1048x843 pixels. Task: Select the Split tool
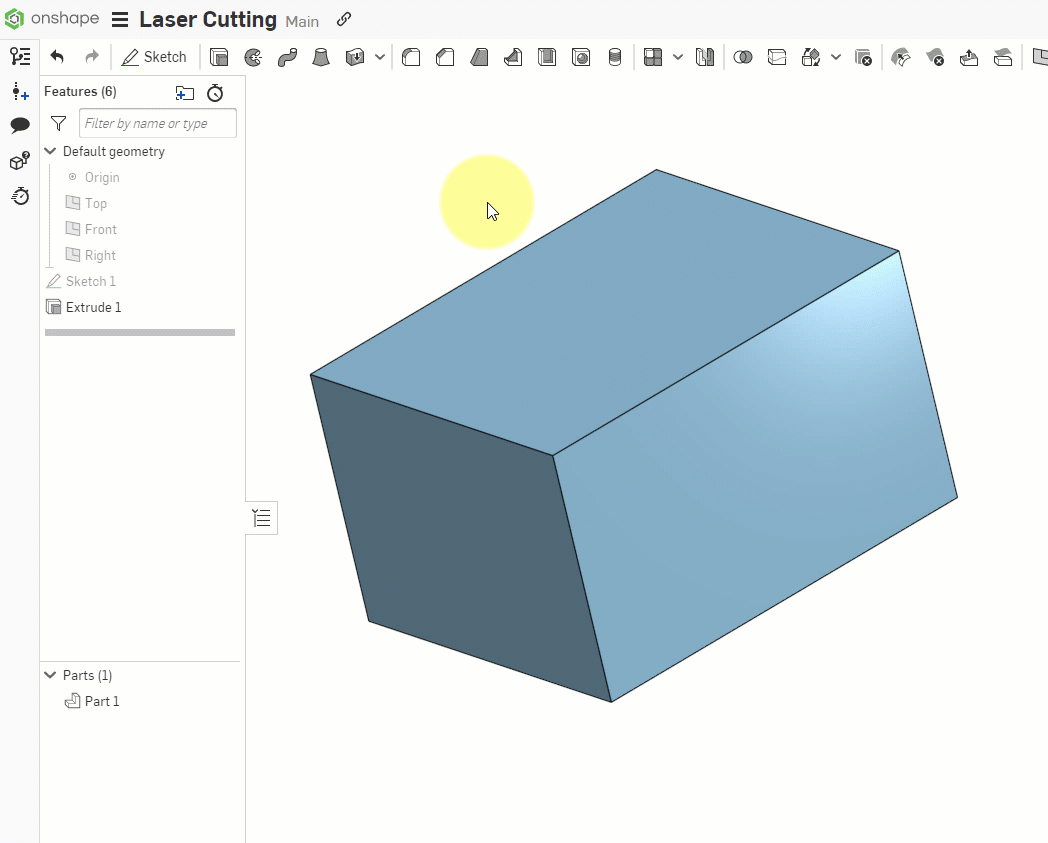pos(777,57)
